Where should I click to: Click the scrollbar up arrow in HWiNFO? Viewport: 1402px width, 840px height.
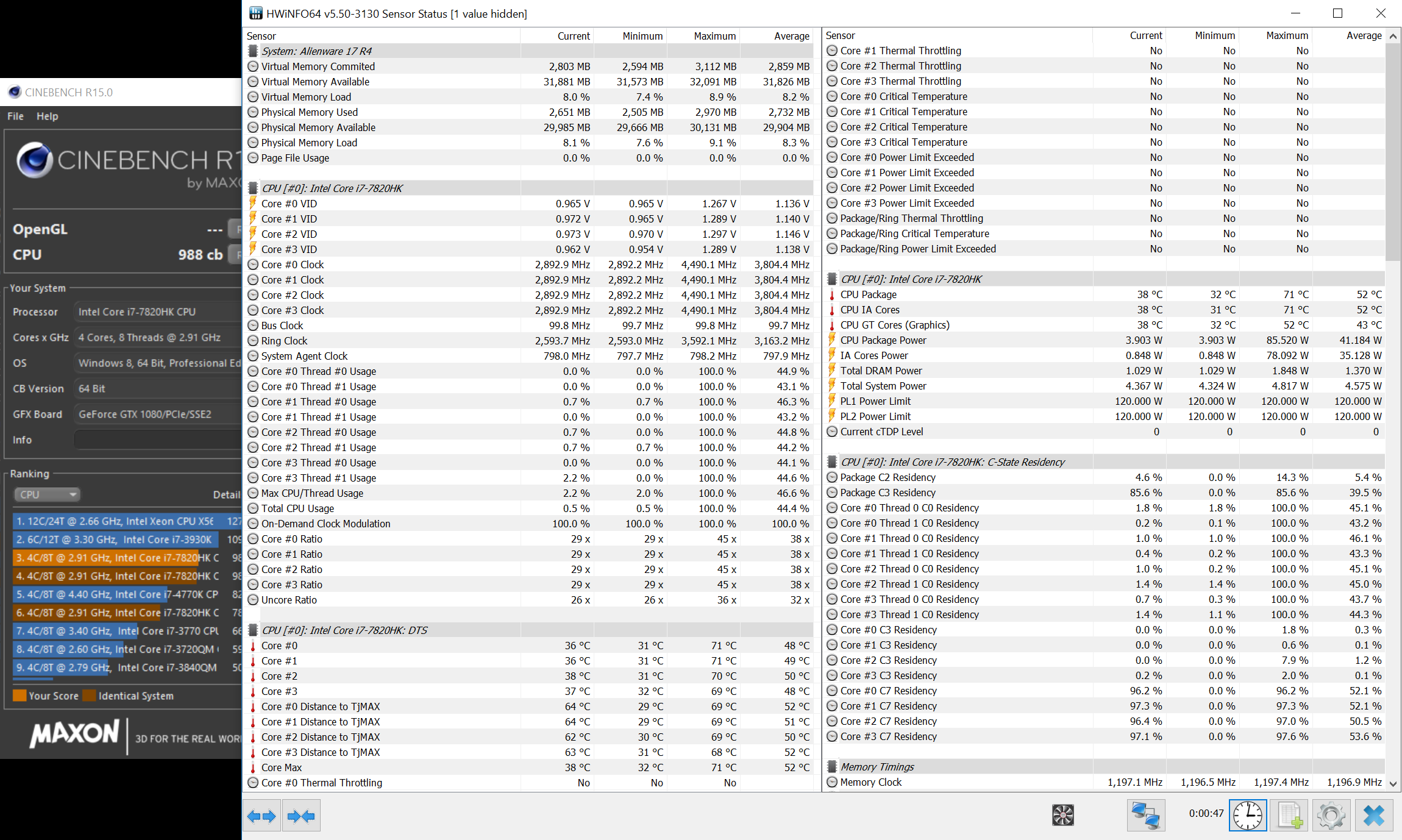tap(1393, 36)
